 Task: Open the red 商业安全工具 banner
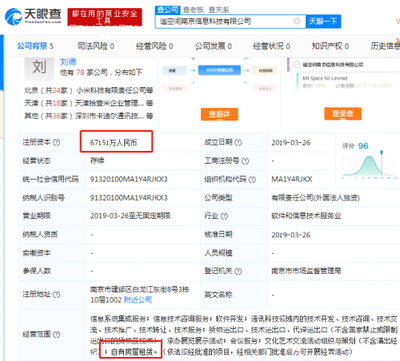point(105,17)
